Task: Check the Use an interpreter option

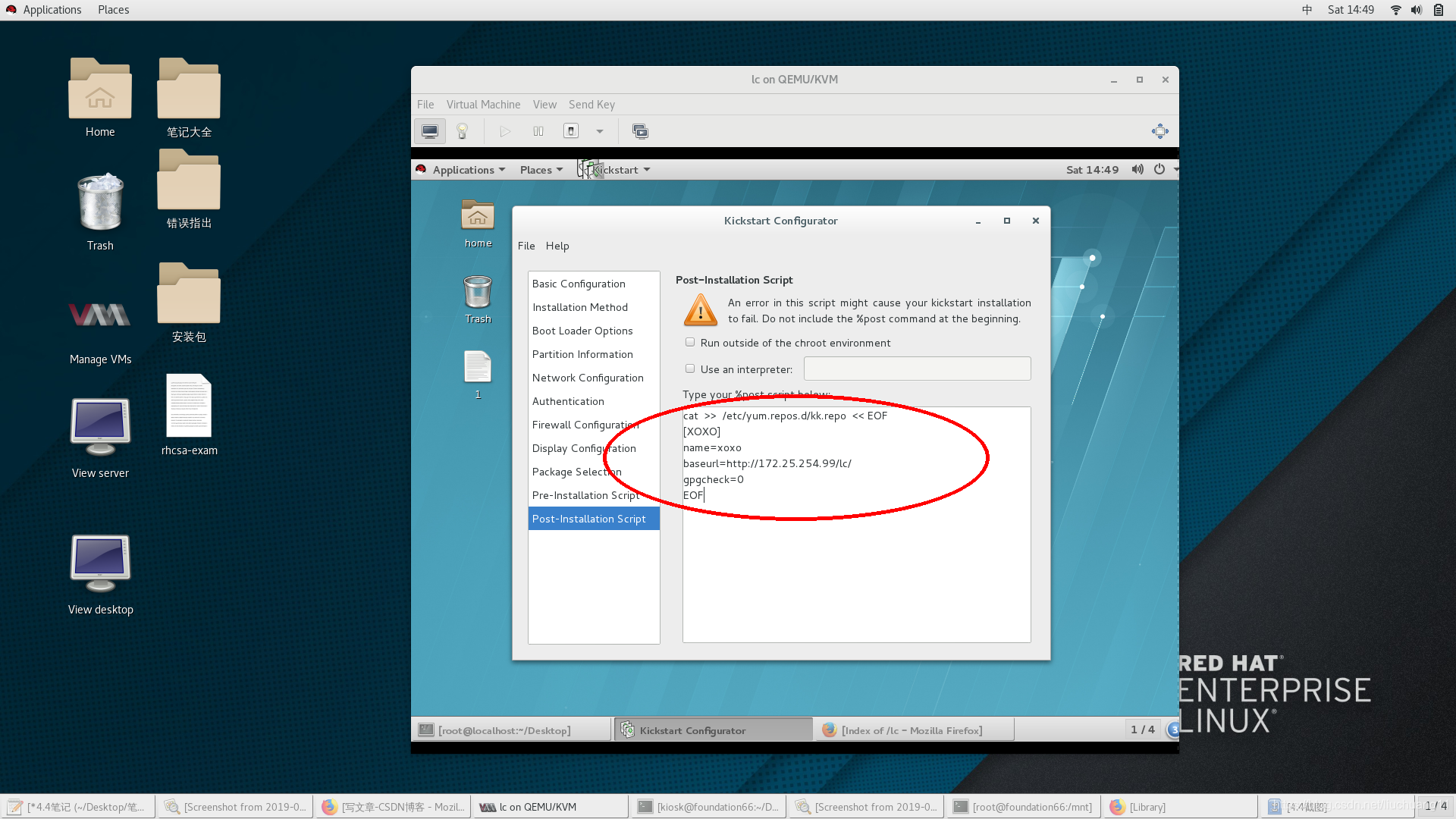Action: click(690, 369)
